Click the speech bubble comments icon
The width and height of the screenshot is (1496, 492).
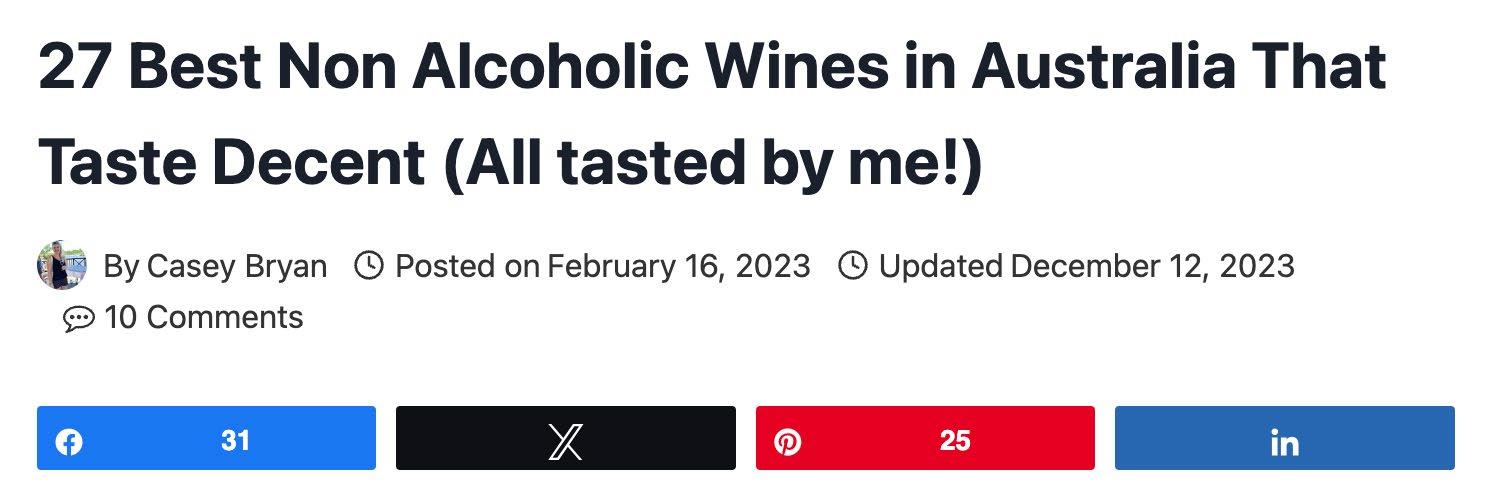[x=79, y=319]
